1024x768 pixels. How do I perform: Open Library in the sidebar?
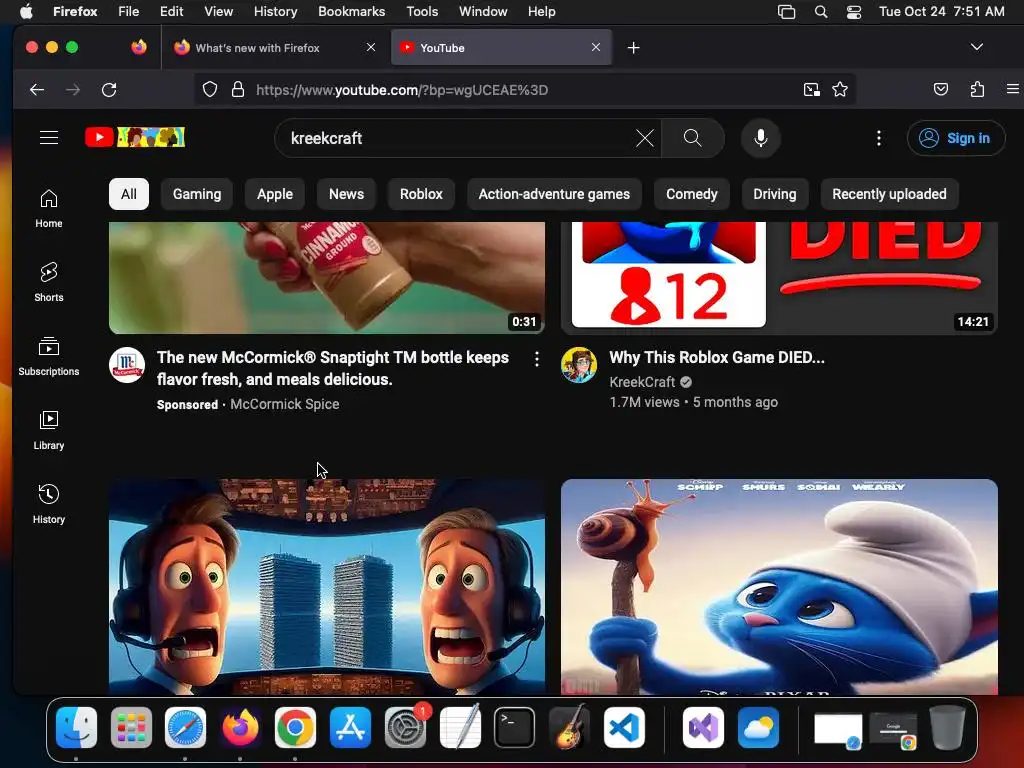(49, 430)
